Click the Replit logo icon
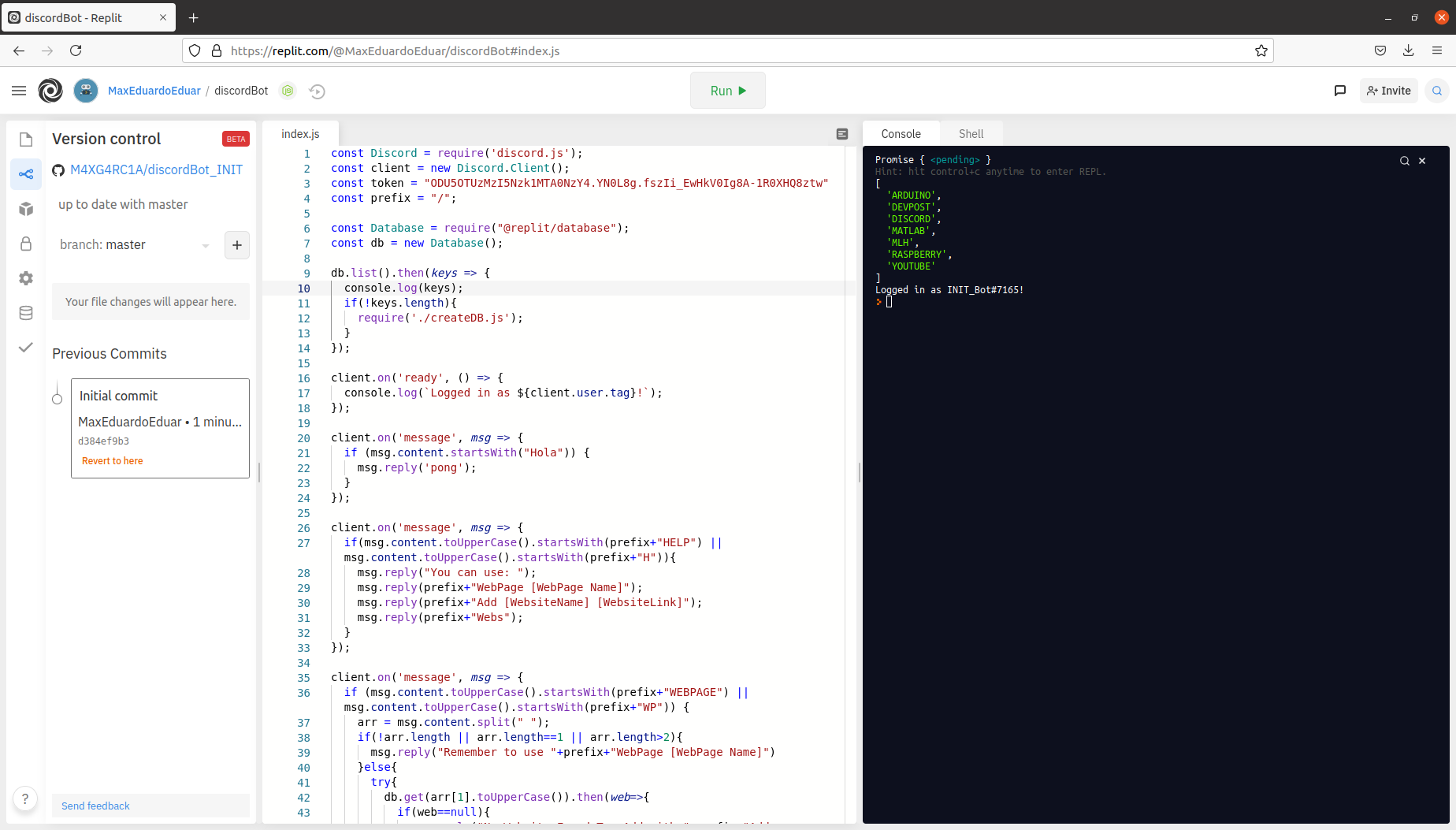Image resolution: width=1456 pixels, height=830 pixels. 50,91
